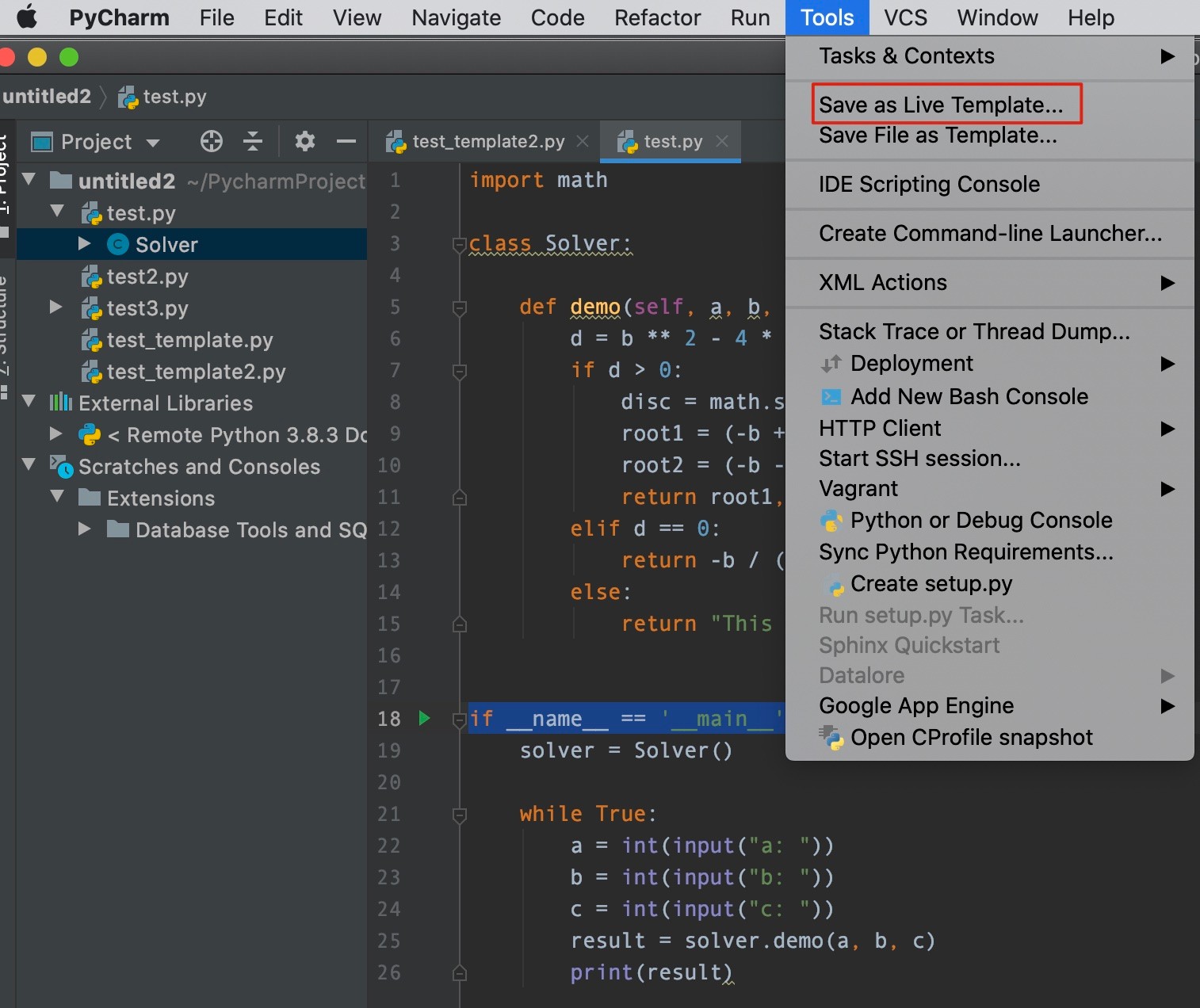
Task: Expand the Solver class node
Action: (85, 243)
